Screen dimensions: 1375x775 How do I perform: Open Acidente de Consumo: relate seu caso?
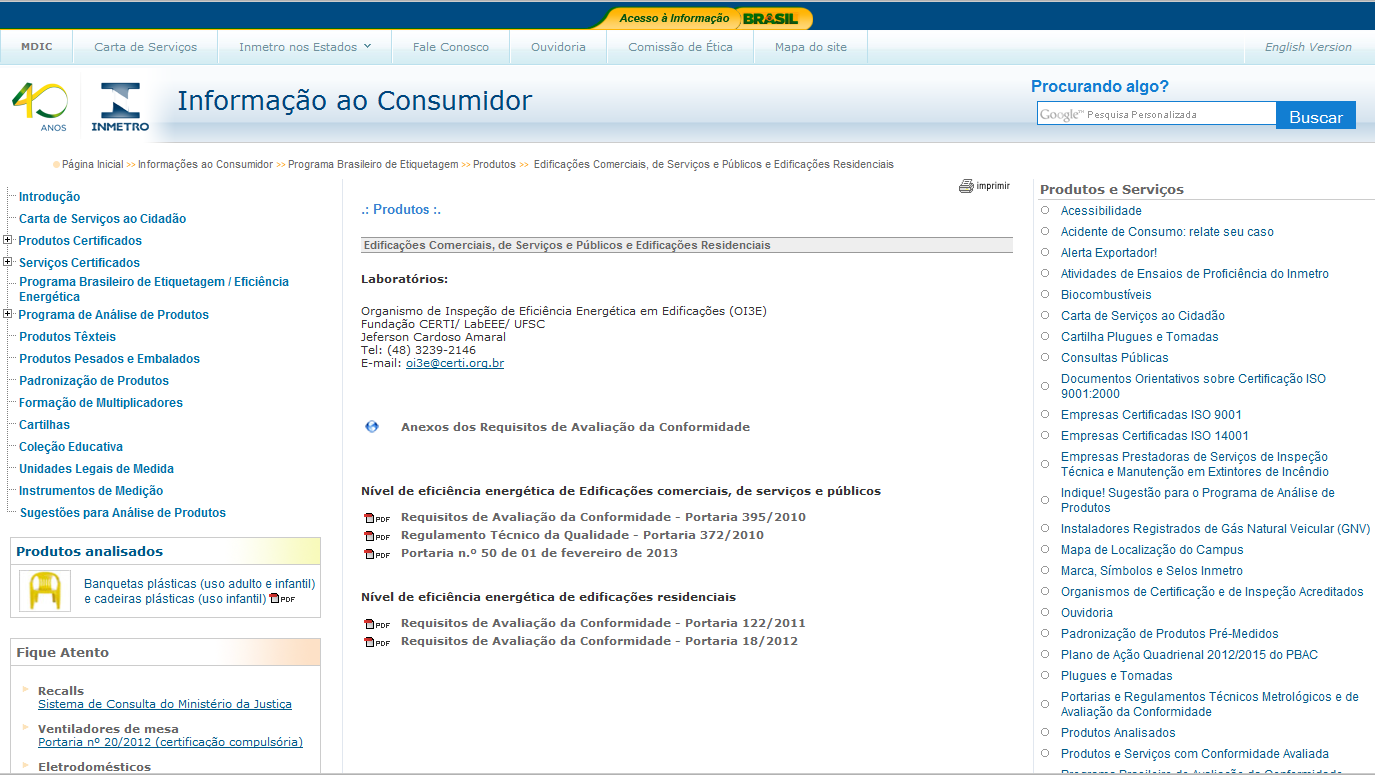[1167, 232]
